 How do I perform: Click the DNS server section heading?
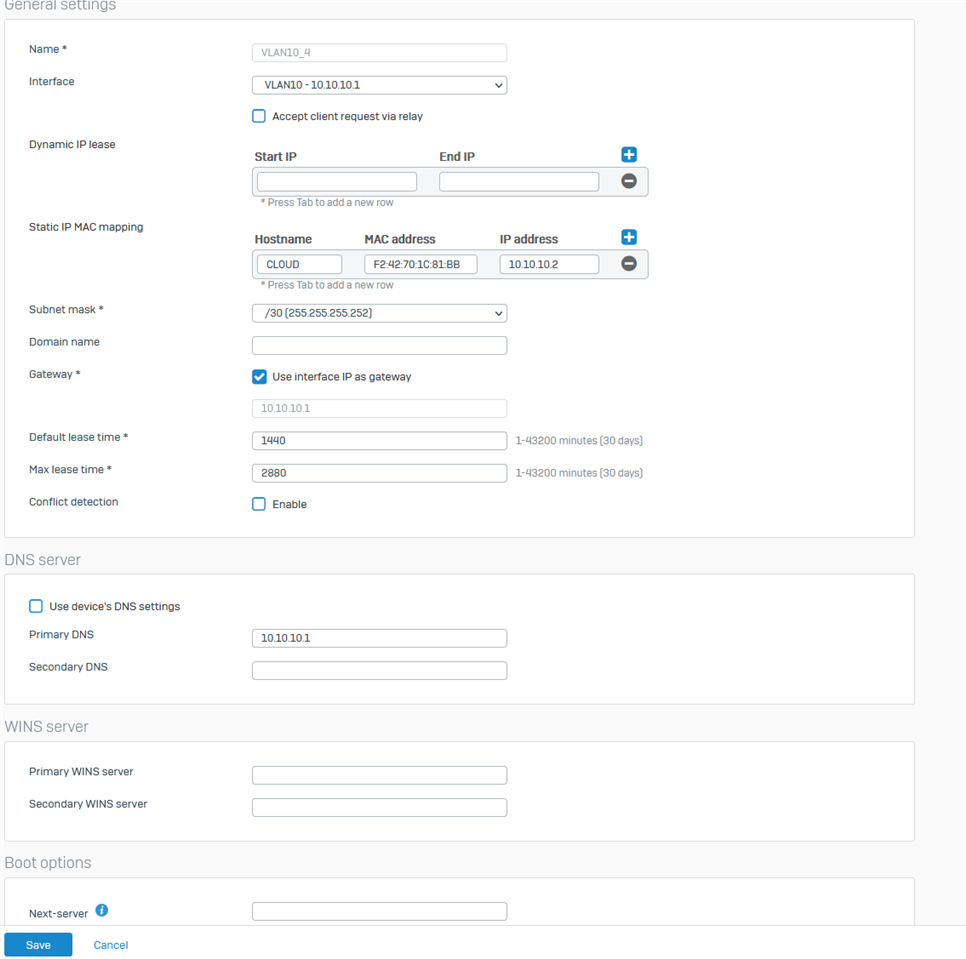[43, 560]
